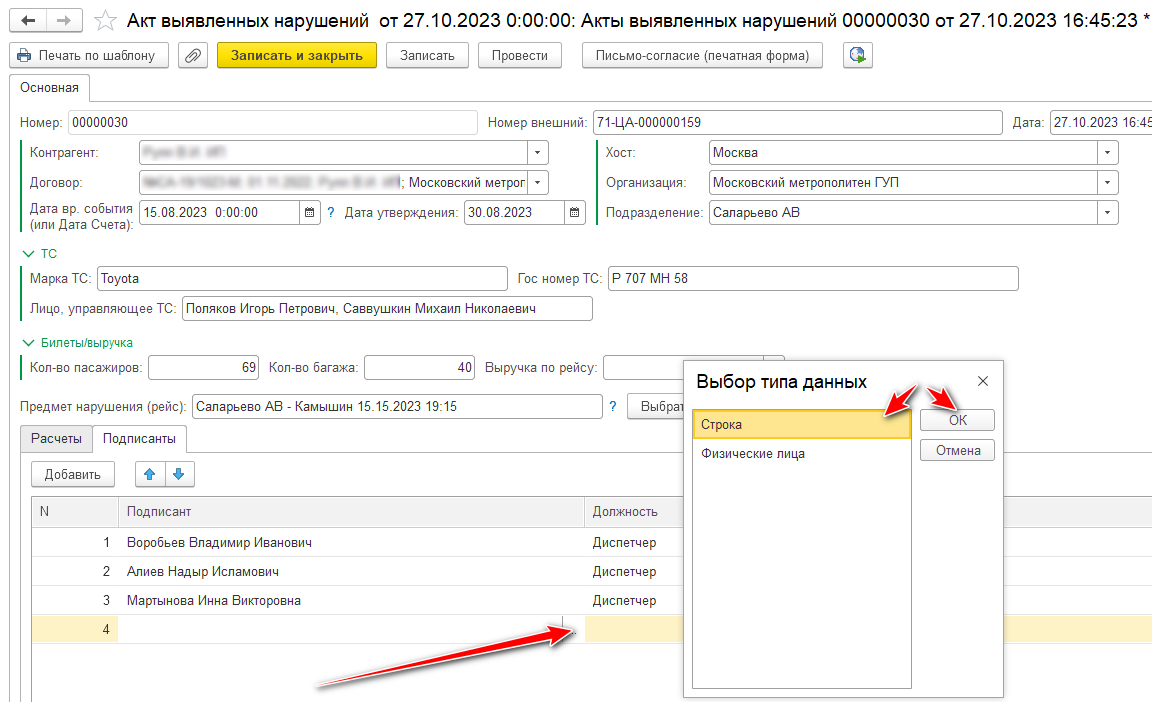Open calendar for Дата утверждения
Screen dimensions: 1152x702
point(575,212)
